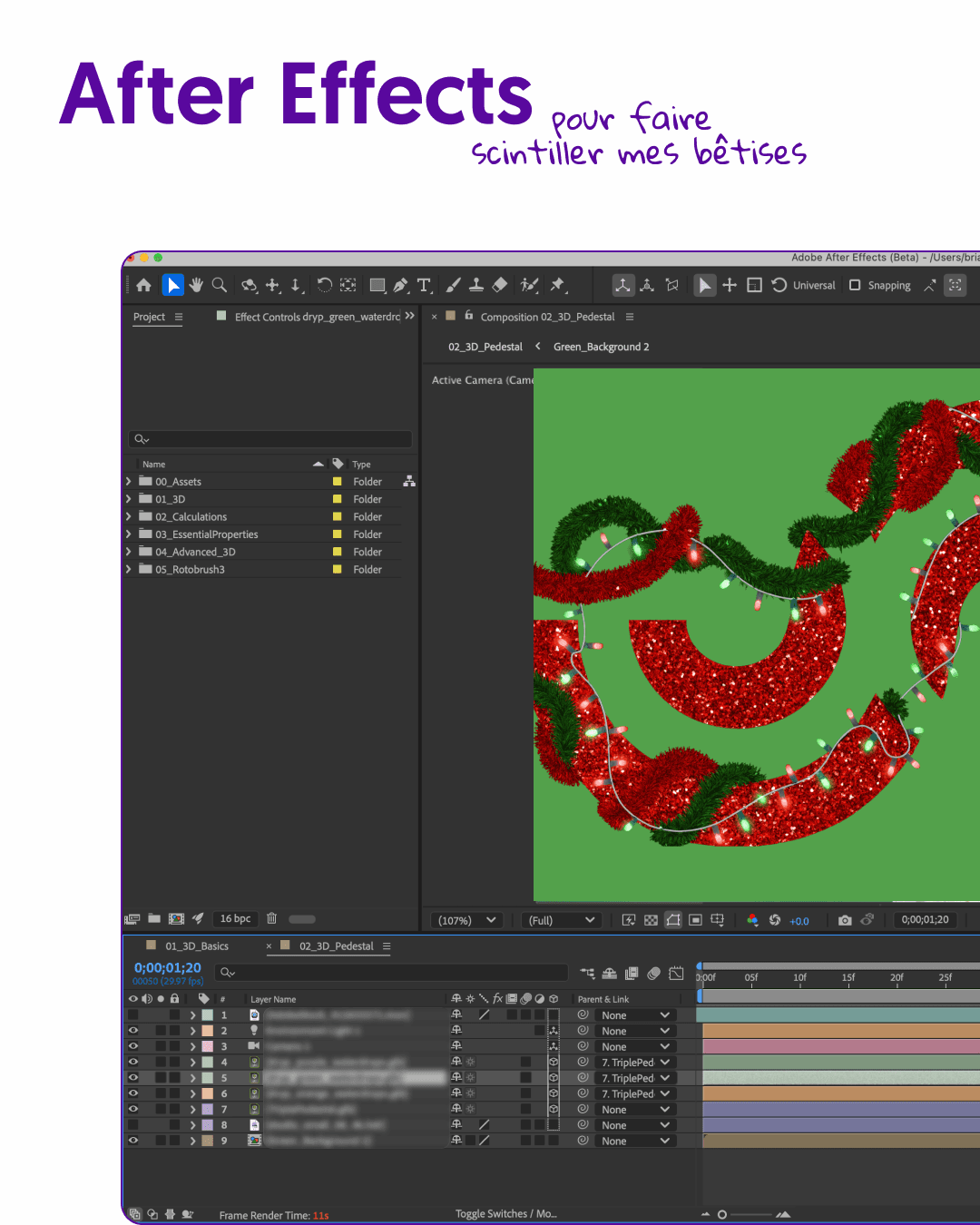Expand the 05_Rotobrush3 folder
The image size is (980, 1225).
129,570
